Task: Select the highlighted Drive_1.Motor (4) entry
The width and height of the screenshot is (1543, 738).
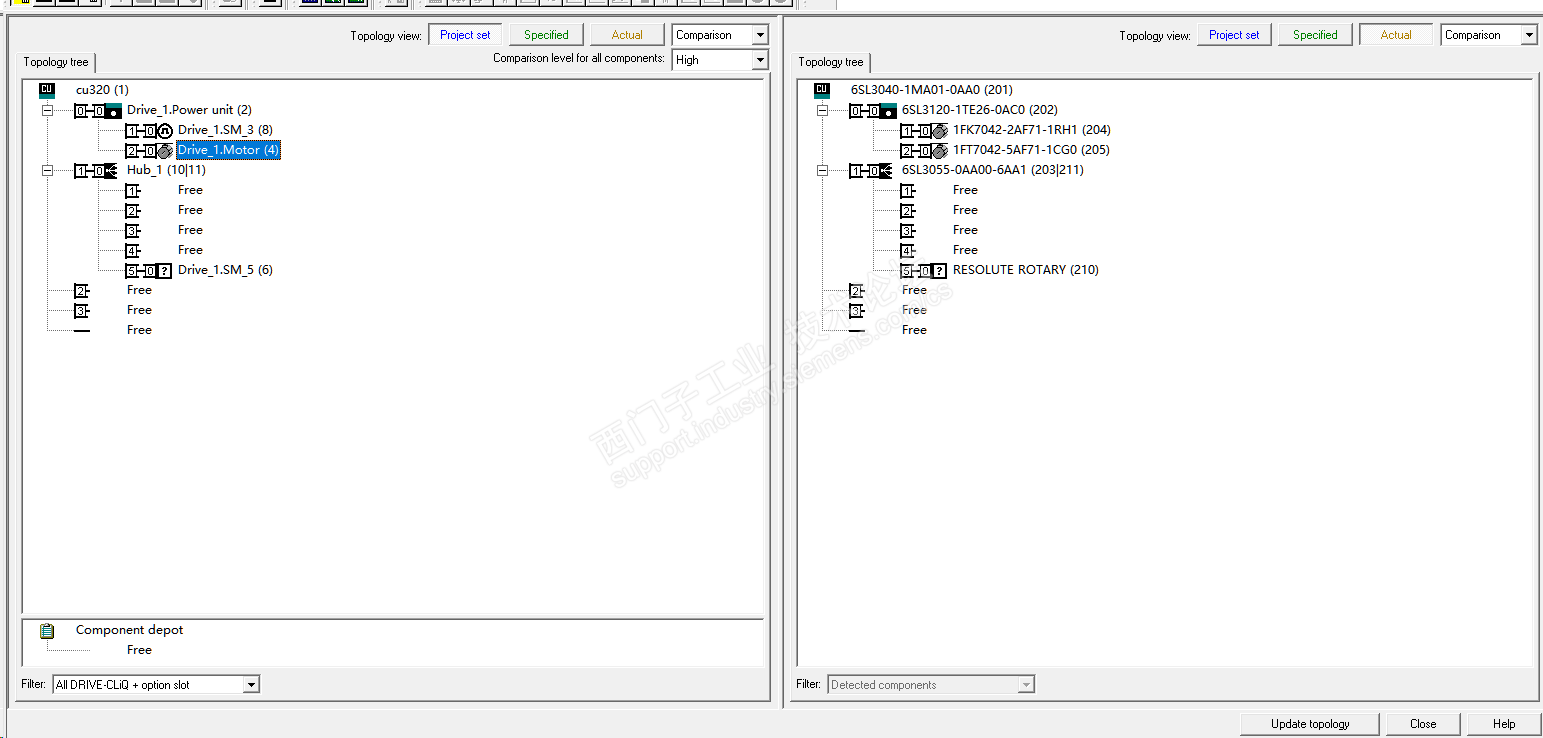Action: coord(228,150)
